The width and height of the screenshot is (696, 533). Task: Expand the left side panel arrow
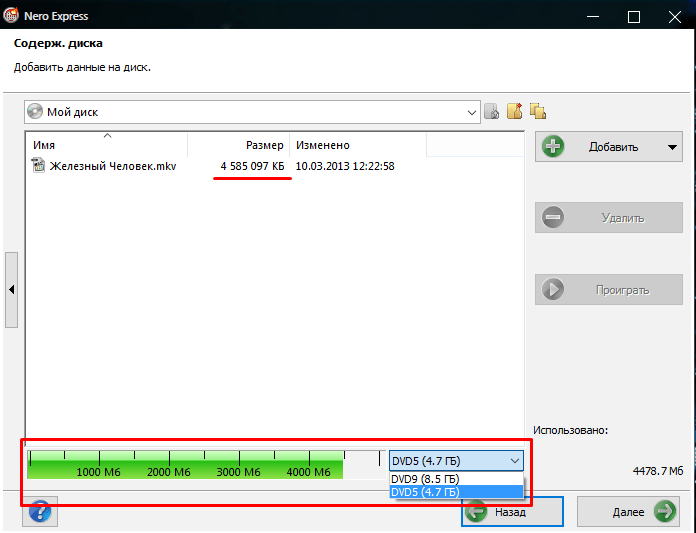[12, 290]
